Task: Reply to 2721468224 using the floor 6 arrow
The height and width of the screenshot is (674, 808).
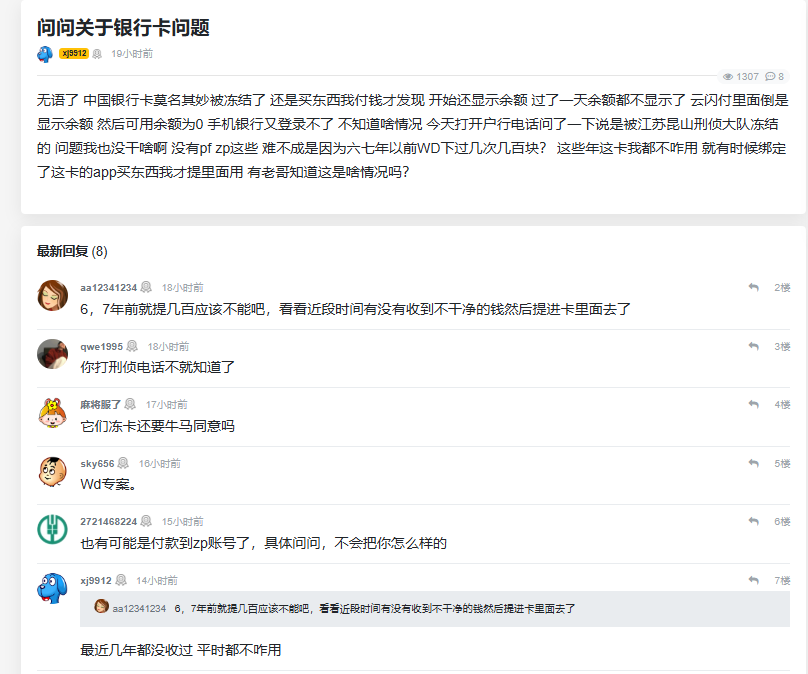Action: [x=753, y=521]
